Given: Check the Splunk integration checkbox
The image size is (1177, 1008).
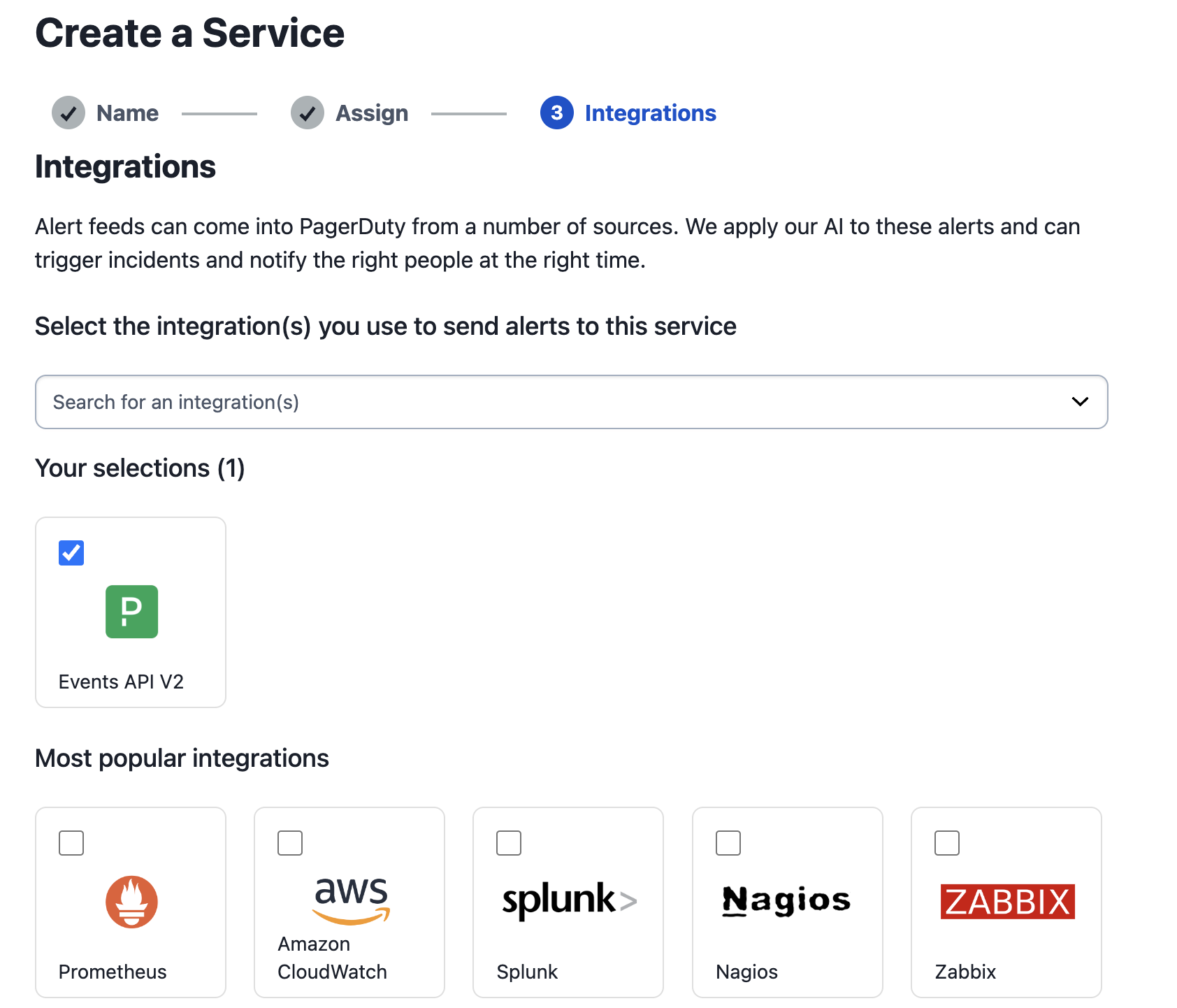Looking at the screenshot, I should (509, 843).
